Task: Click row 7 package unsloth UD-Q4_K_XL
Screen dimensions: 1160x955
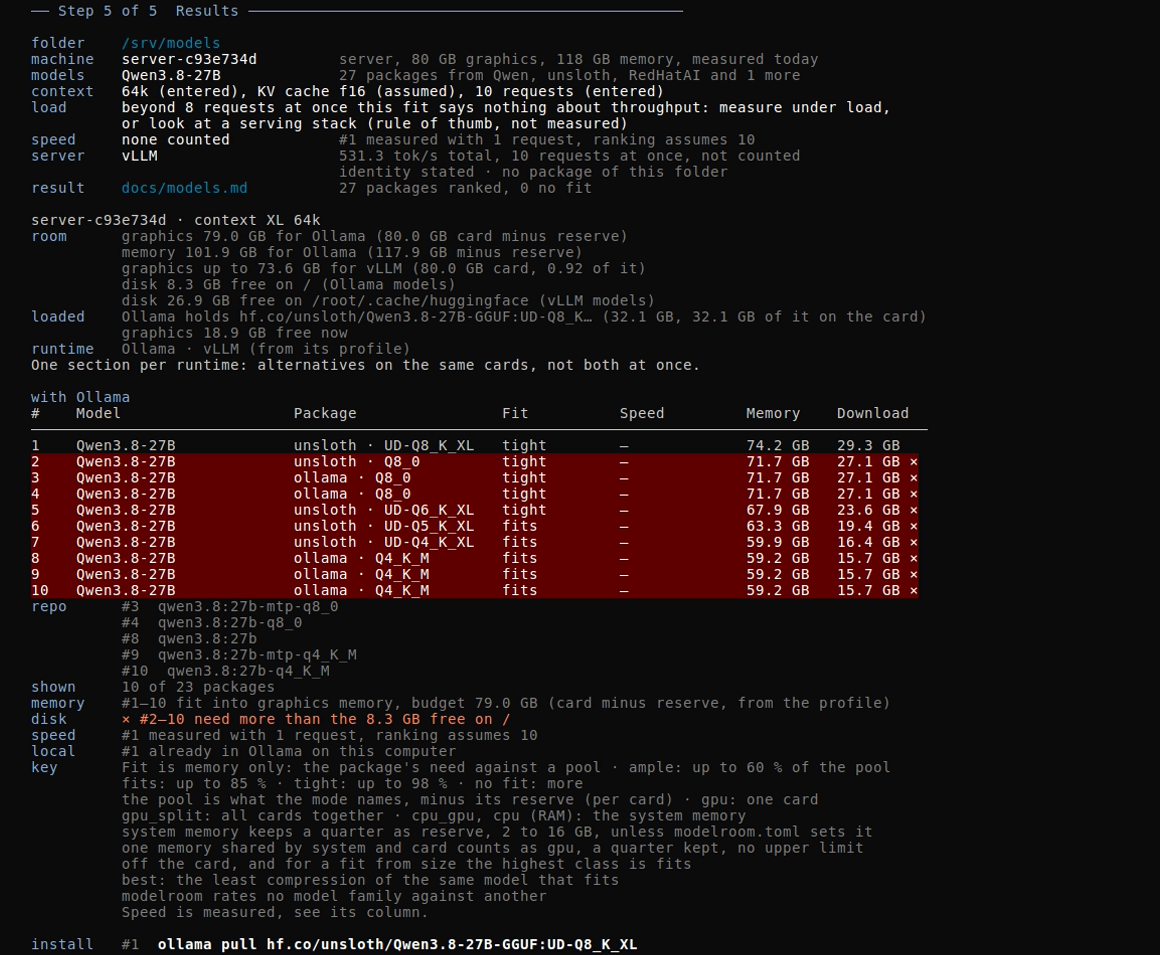Action: tap(384, 542)
